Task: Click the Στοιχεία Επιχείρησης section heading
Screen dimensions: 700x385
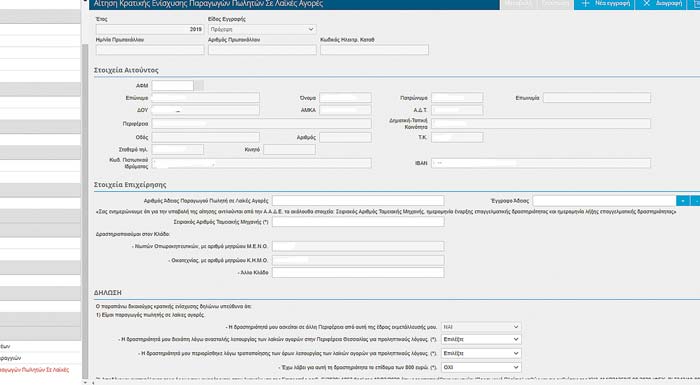Action: tap(130, 184)
